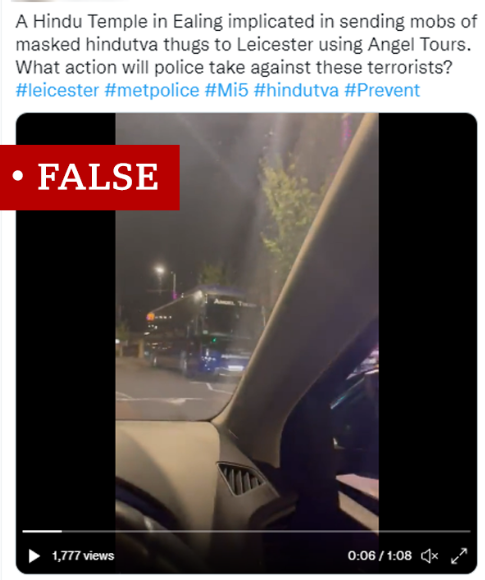Click the red FALSE label
Viewport: 485px width, 580px height.
(x=90, y=177)
